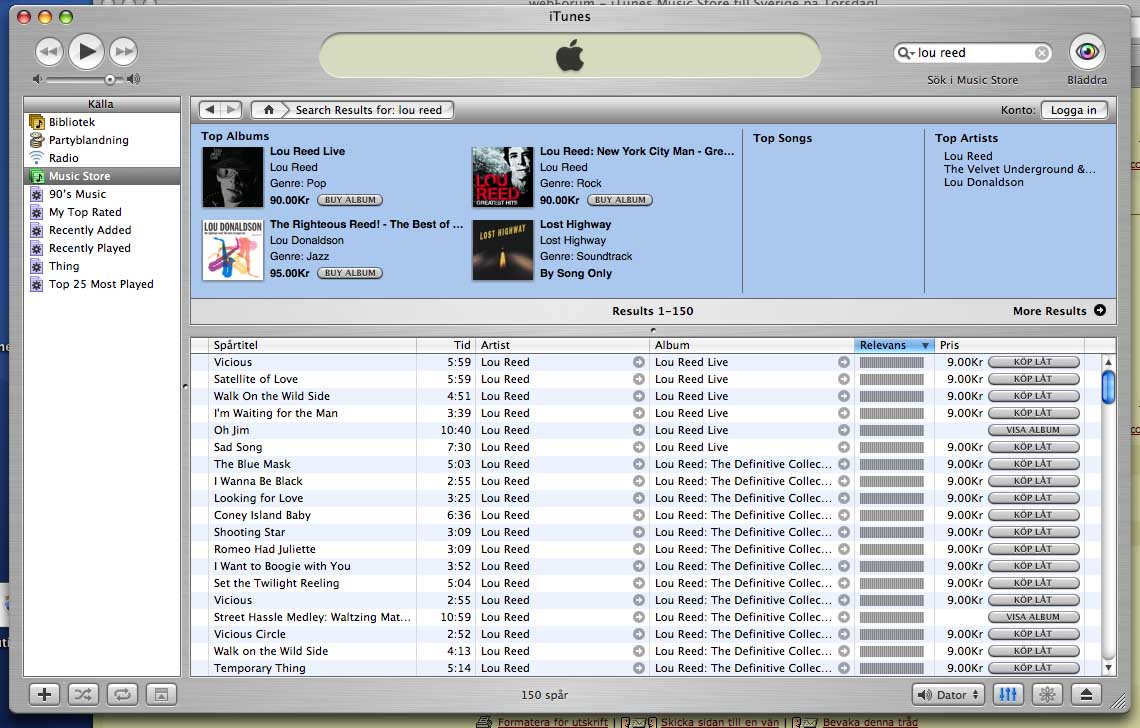This screenshot has width=1140, height=728.
Task: Buy The Righteous Reed album
Action: click(350, 273)
